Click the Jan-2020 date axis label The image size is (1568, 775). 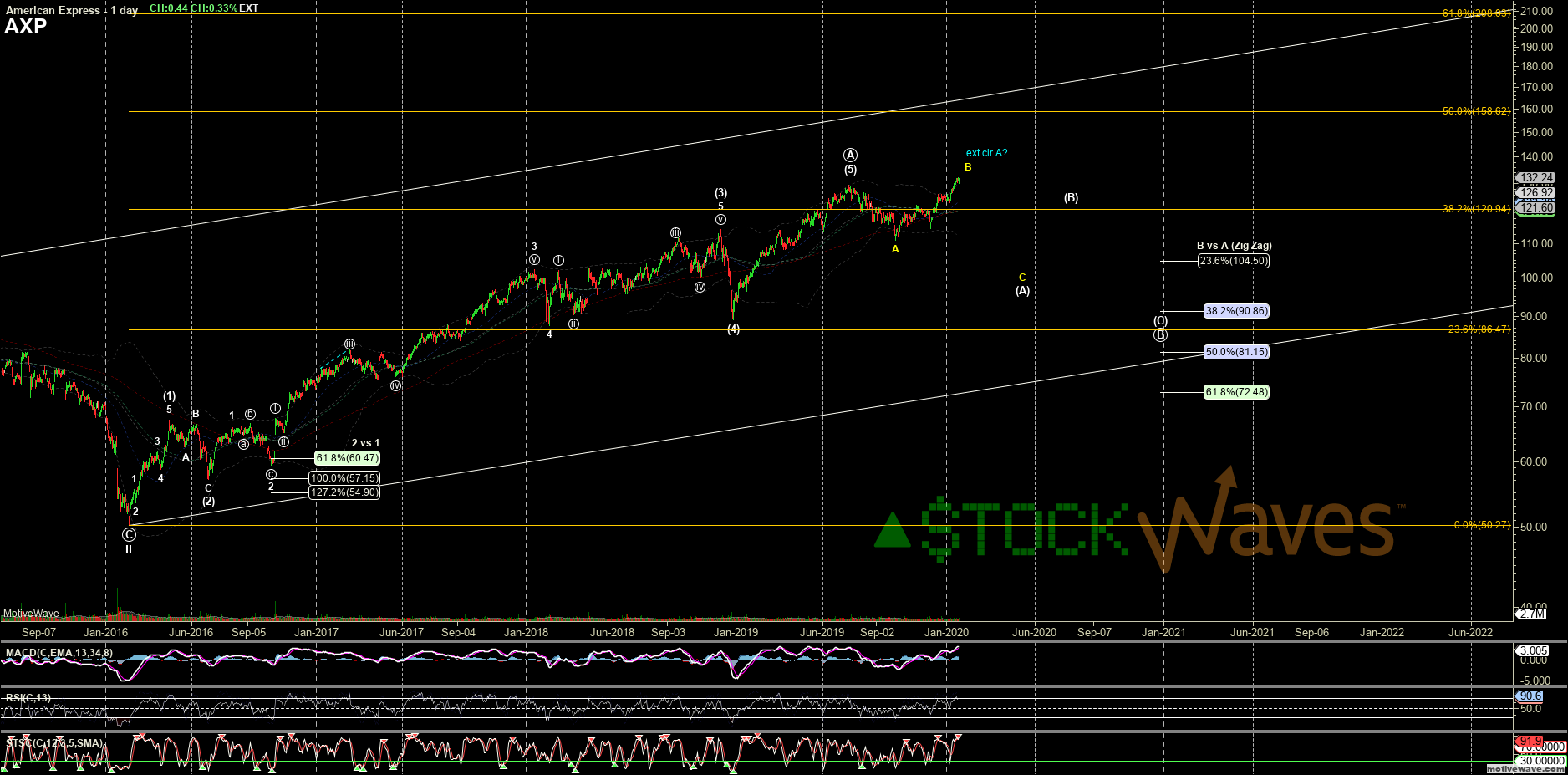tap(946, 632)
